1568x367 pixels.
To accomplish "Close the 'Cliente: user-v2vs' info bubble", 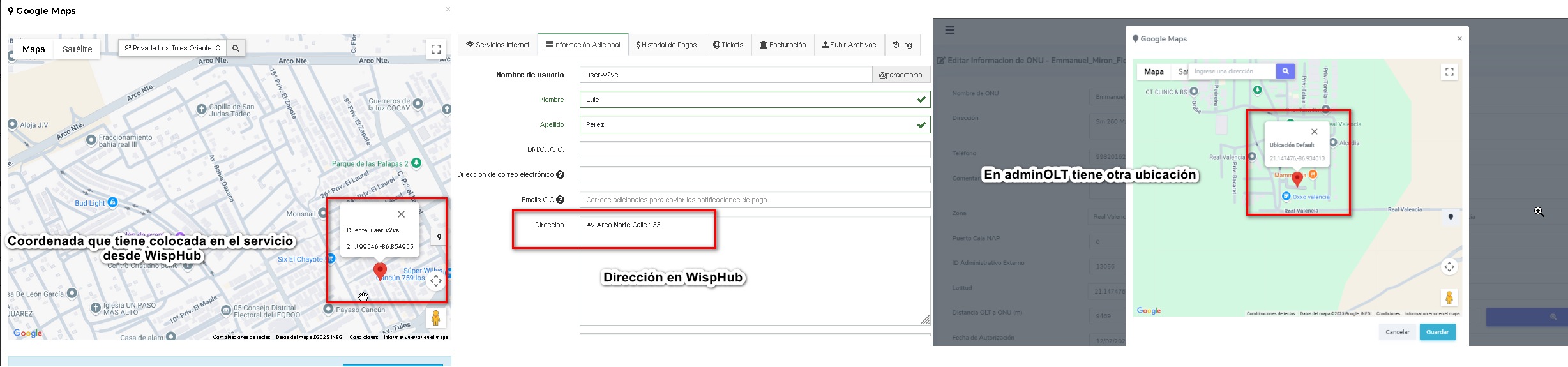I will pos(401,214).
